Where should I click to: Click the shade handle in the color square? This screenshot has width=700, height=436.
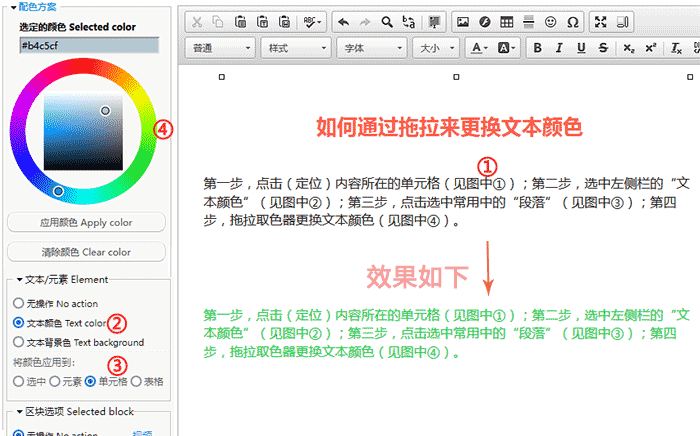pyautogui.click(x=105, y=111)
